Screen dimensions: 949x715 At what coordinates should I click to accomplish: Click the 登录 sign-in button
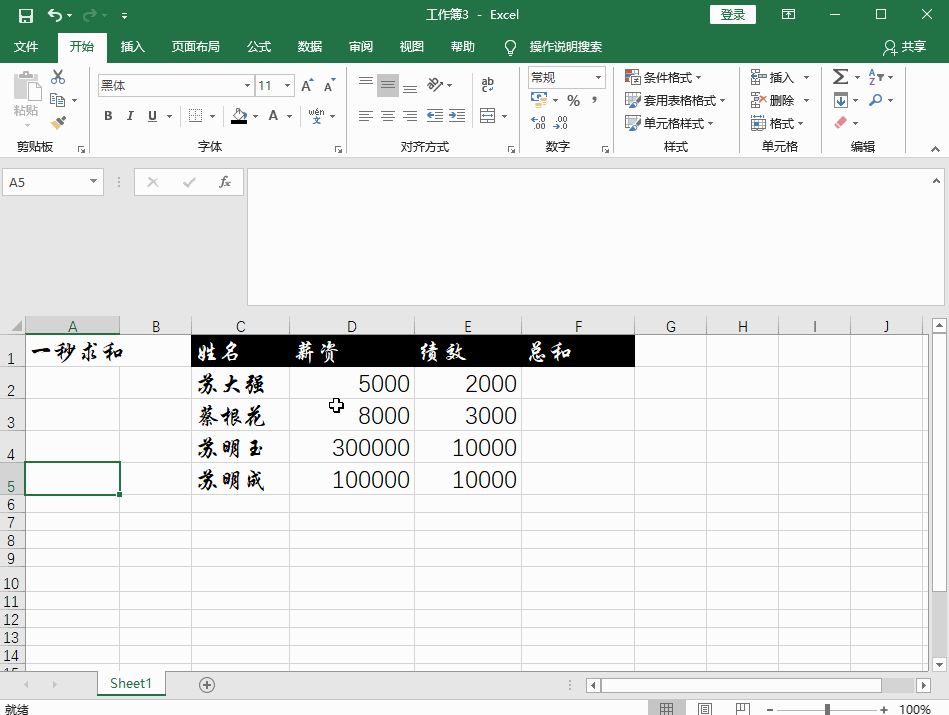pos(733,15)
